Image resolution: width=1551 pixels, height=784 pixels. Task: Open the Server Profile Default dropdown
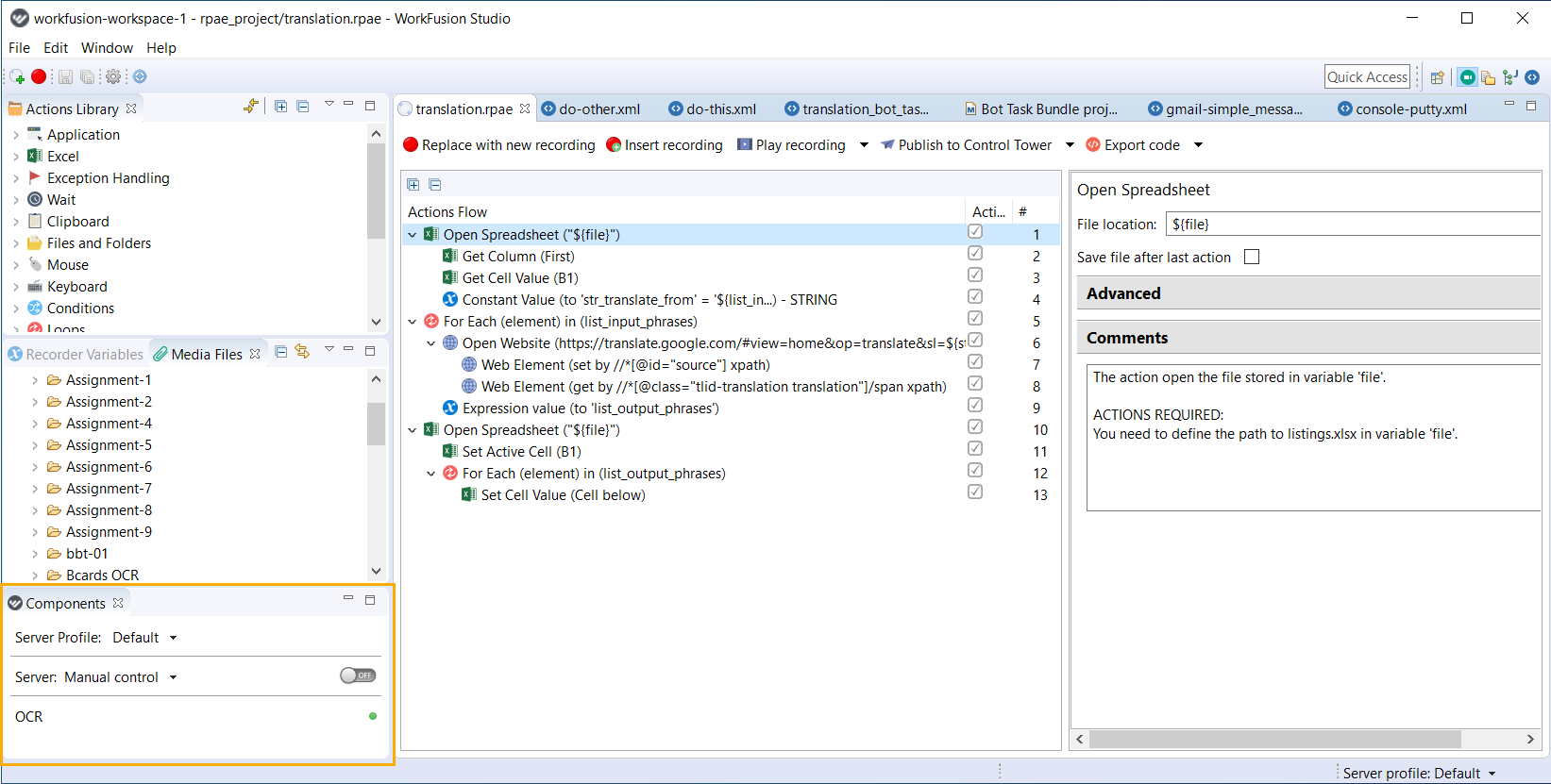coord(144,638)
